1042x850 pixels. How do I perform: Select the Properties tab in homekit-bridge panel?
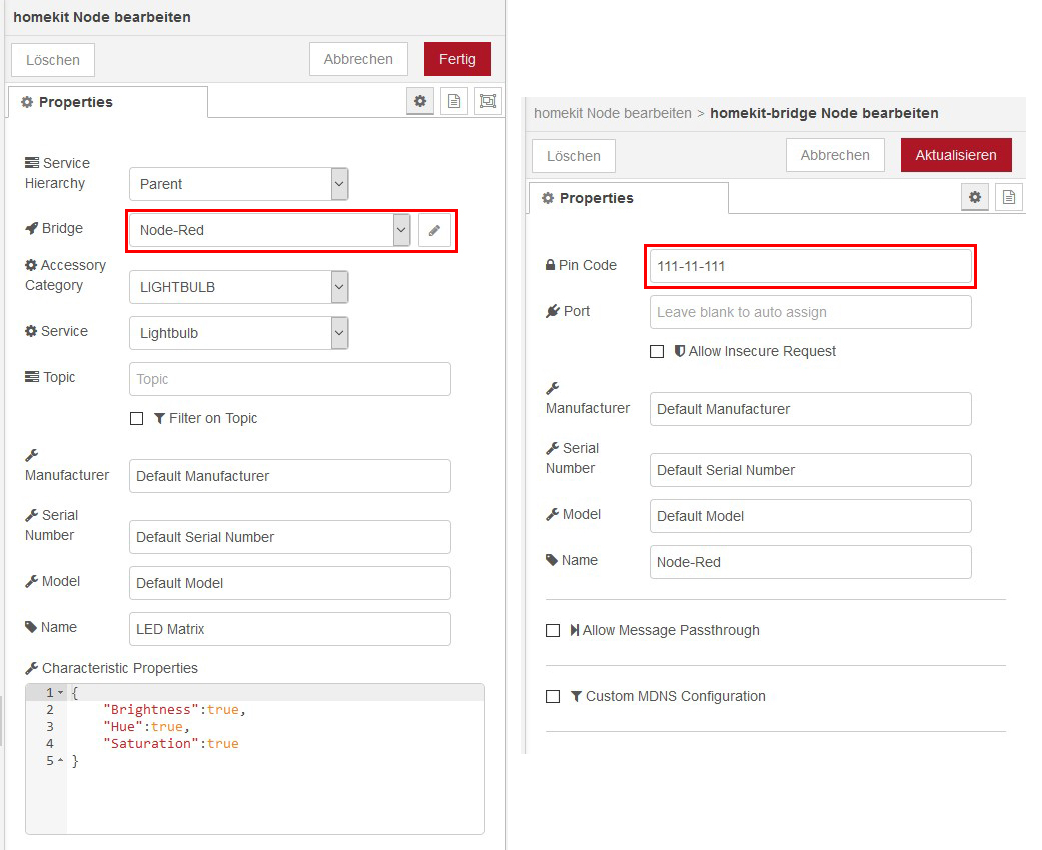(629, 198)
